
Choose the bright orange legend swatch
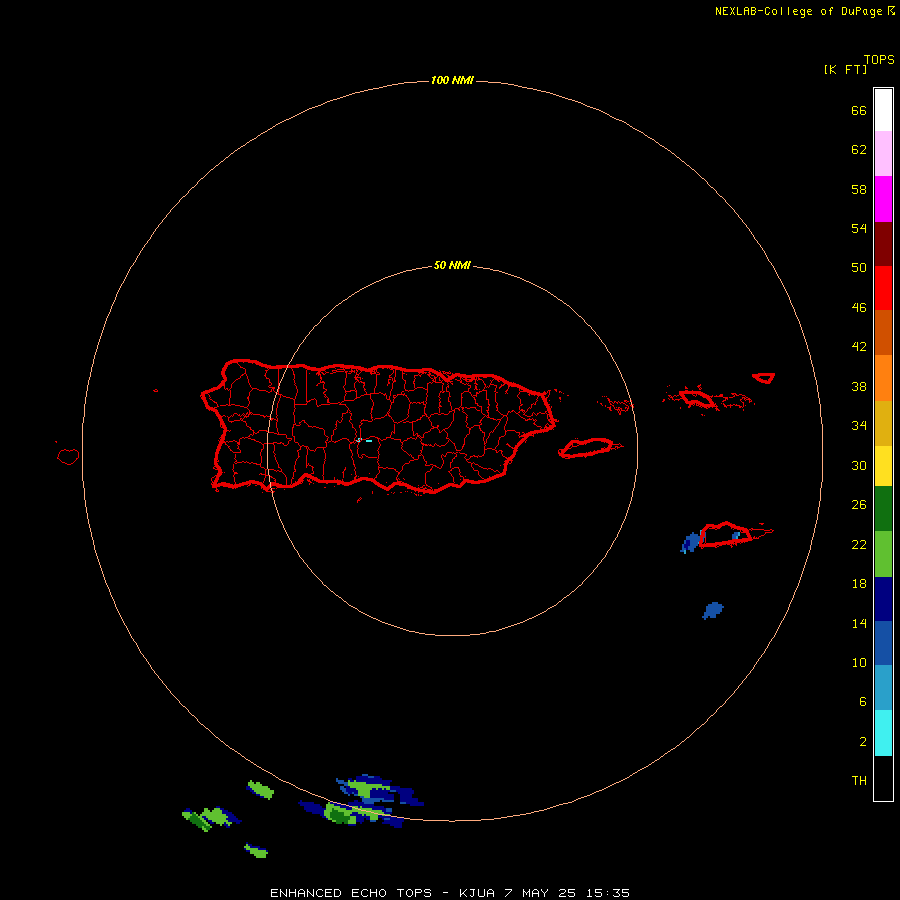[883, 378]
